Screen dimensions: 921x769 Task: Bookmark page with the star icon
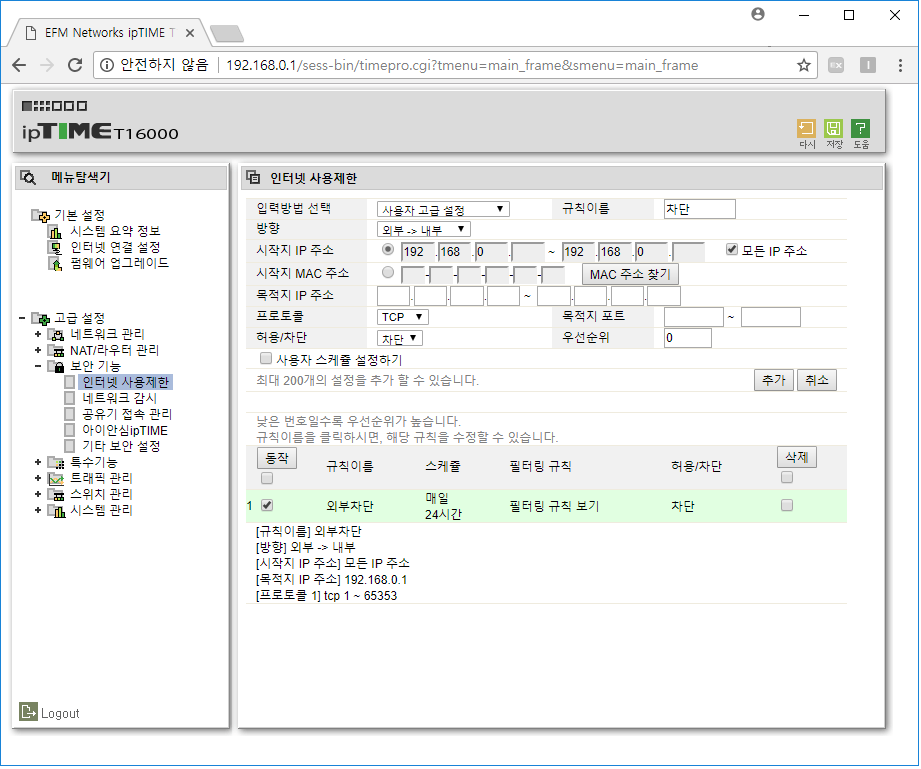(x=806, y=65)
